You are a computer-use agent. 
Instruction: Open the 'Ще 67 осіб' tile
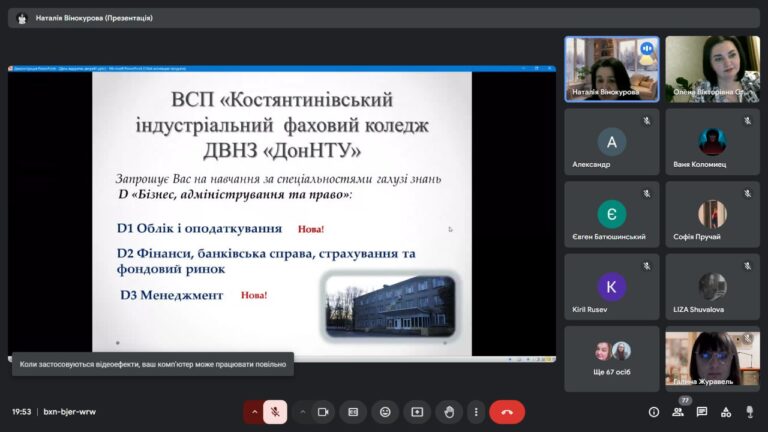(612, 359)
